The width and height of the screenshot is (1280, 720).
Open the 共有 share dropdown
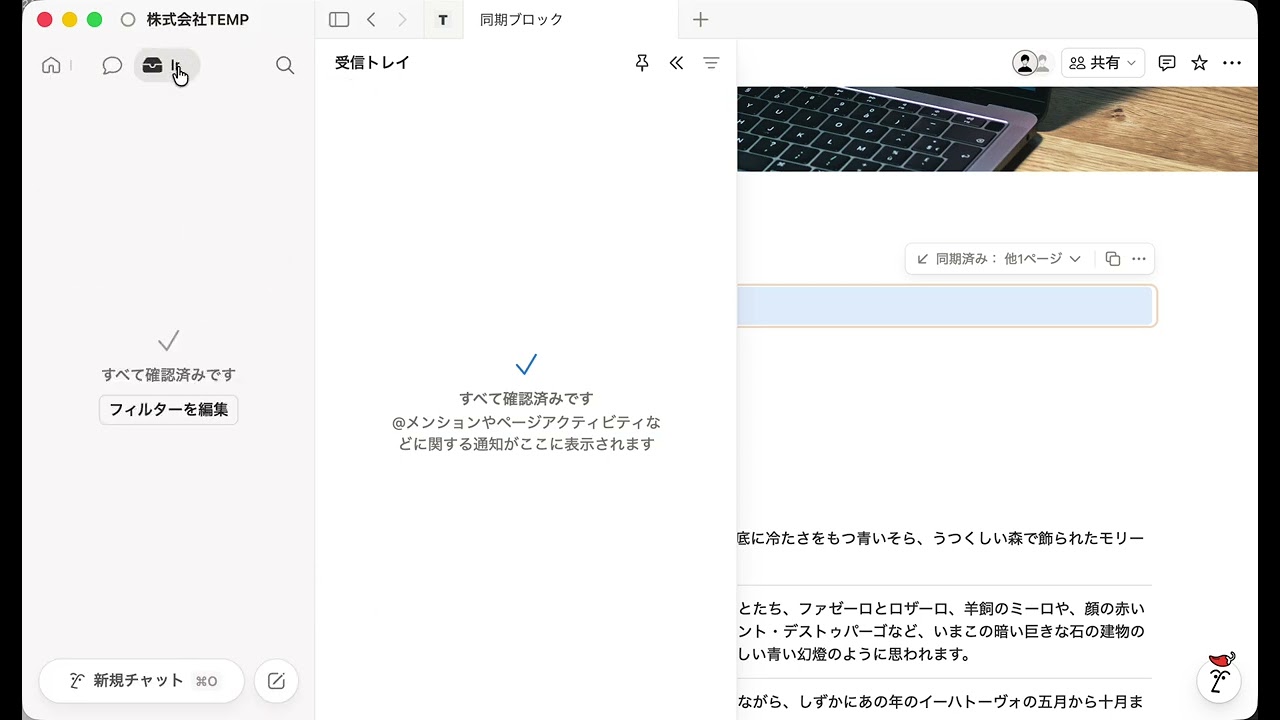pyautogui.click(x=1104, y=63)
